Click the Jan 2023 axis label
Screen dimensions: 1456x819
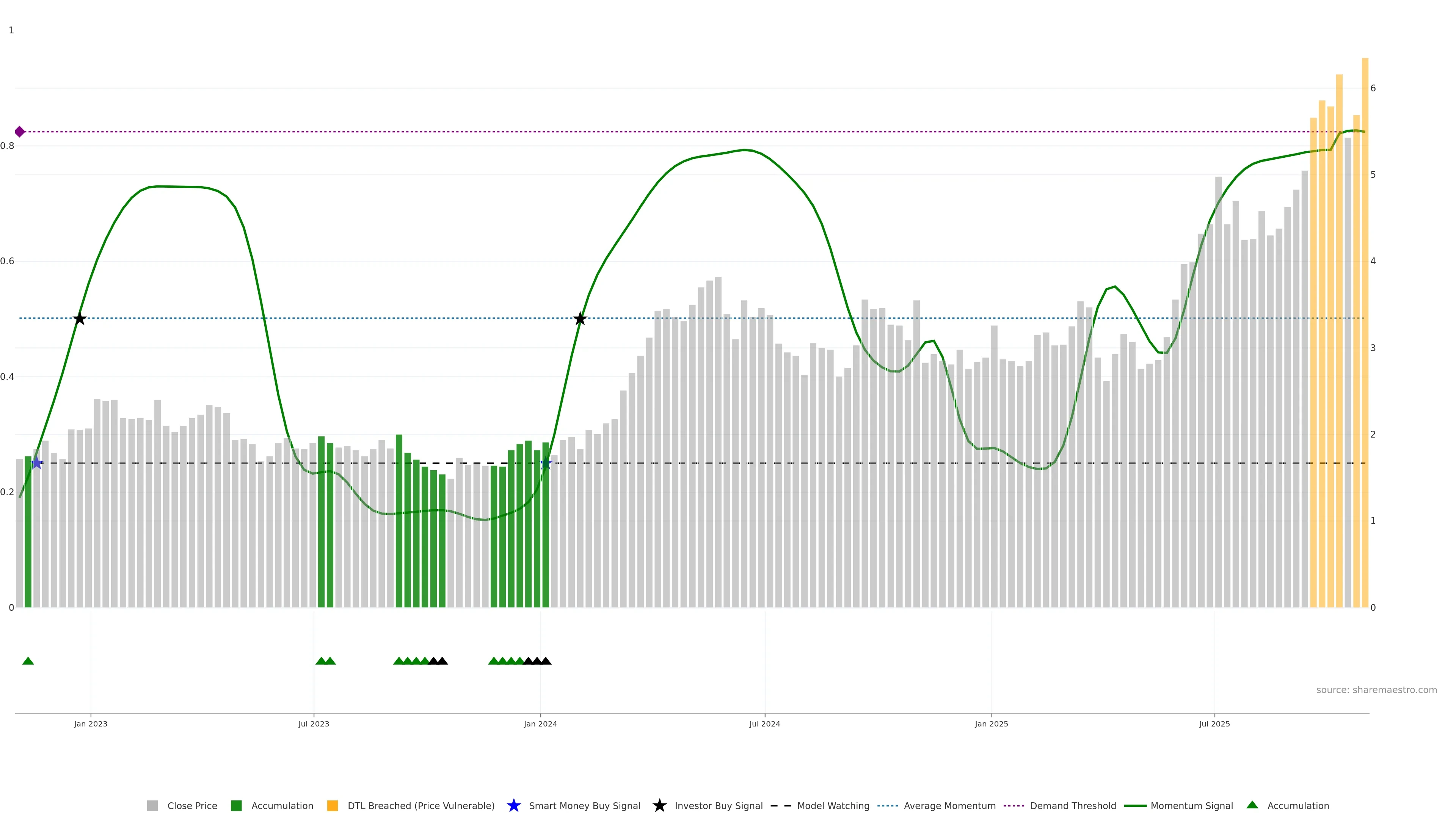[x=91, y=723]
